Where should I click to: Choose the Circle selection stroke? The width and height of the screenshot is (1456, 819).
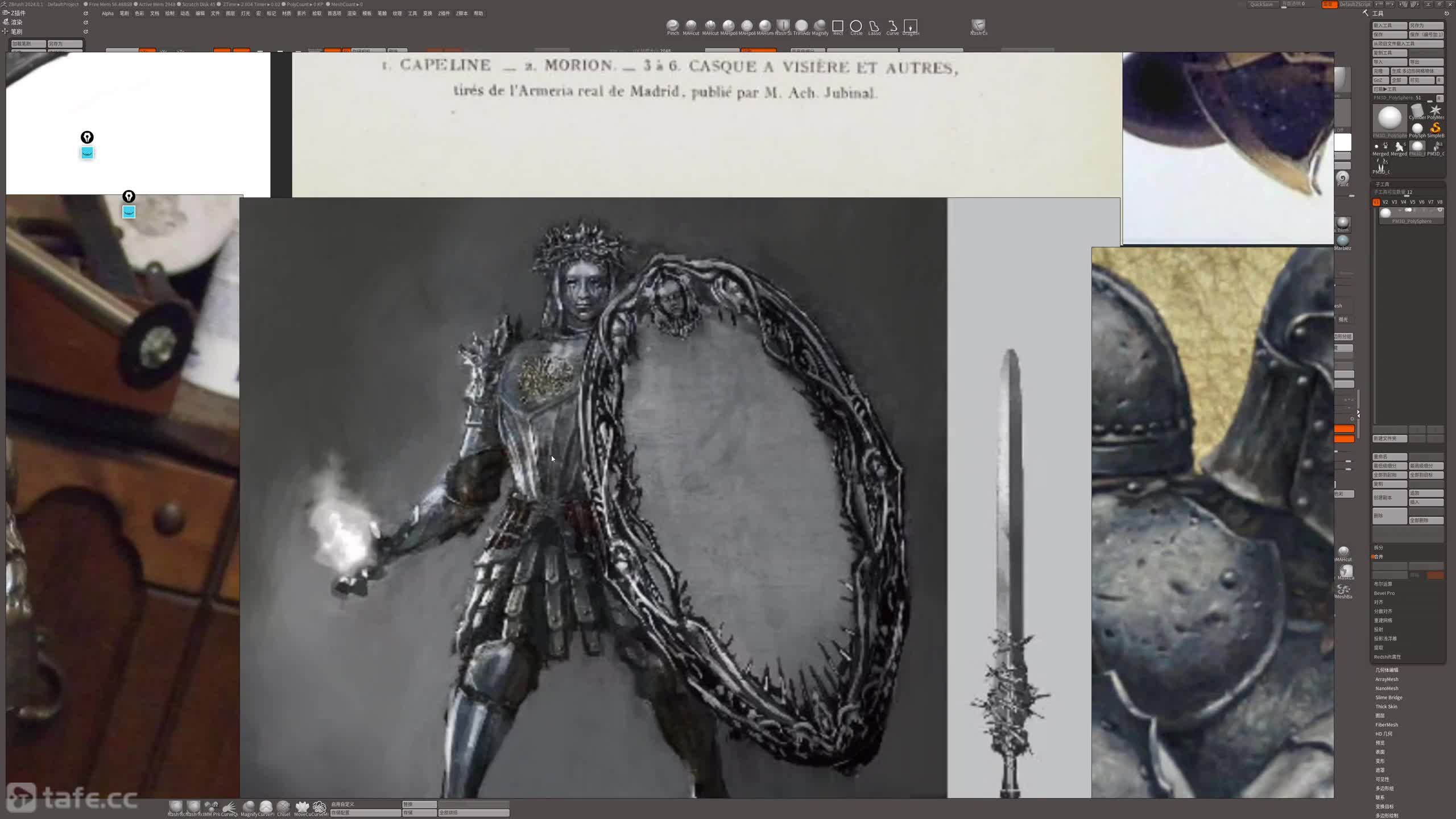[x=856, y=26]
